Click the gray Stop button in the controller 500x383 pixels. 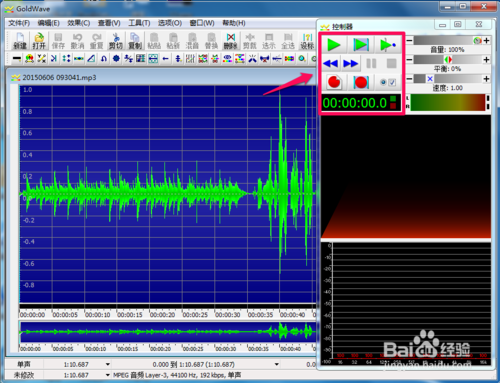tap(391, 63)
